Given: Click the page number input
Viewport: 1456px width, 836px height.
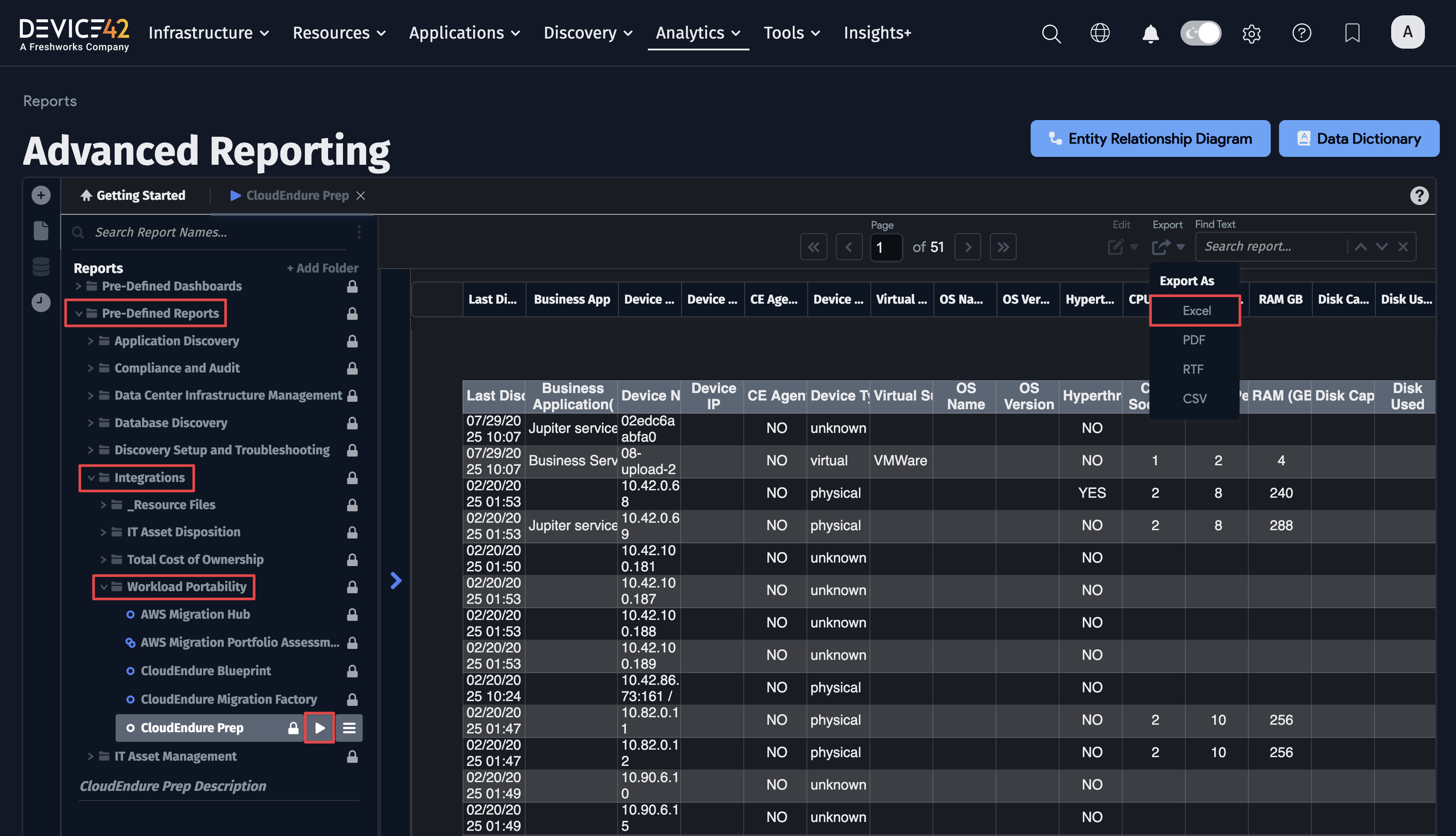Looking at the screenshot, I should pyautogui.click(x=886, y=248).
